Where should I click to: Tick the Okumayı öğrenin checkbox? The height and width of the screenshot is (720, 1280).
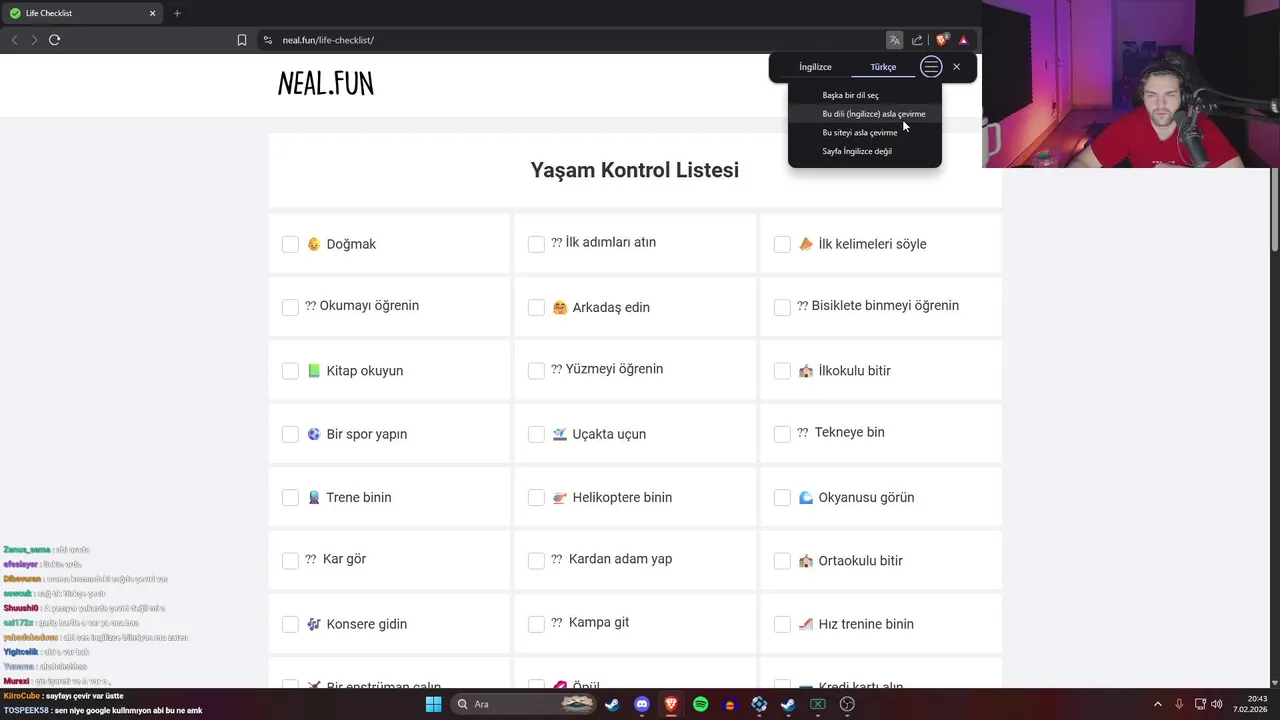pos(290,307)
